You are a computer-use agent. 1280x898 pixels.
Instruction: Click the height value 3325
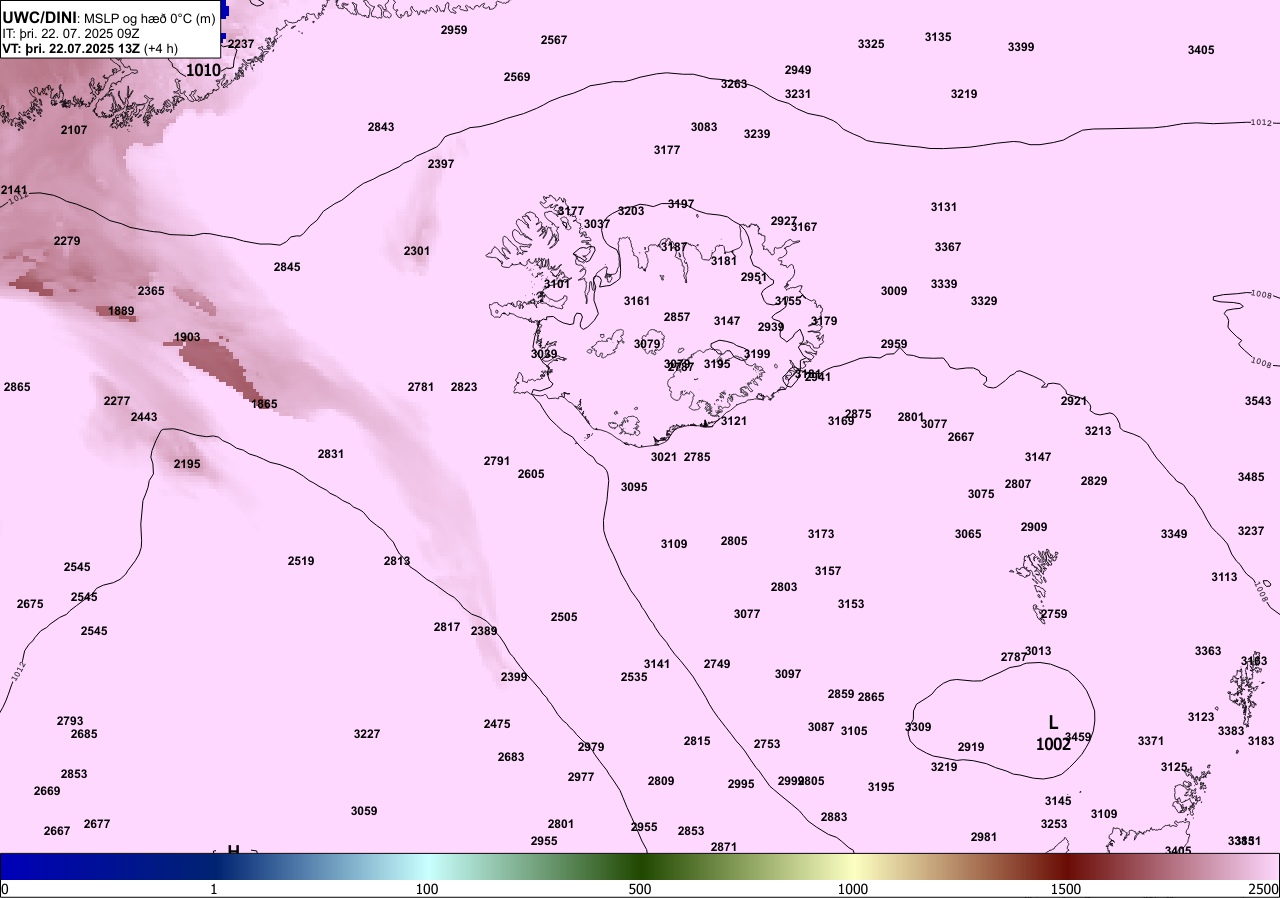[x=871, y=44]
